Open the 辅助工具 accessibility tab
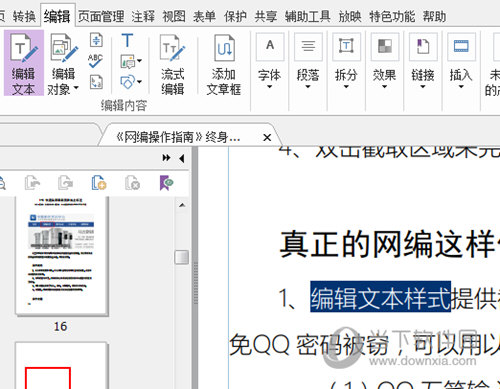This screenshot has width=500, height=389. tap(308, 16)
